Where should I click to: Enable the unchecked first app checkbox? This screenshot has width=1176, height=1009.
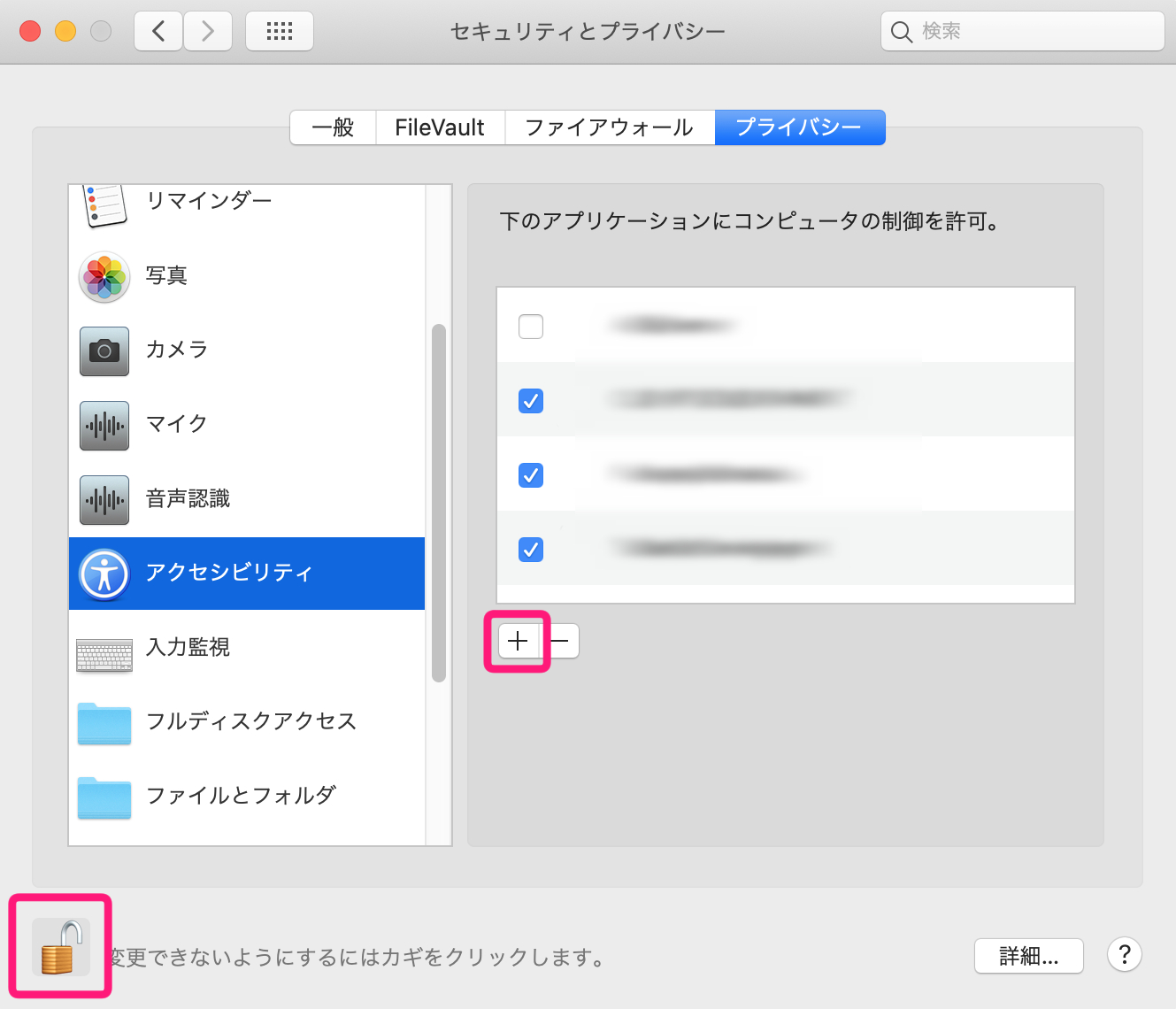coord(531,327)
